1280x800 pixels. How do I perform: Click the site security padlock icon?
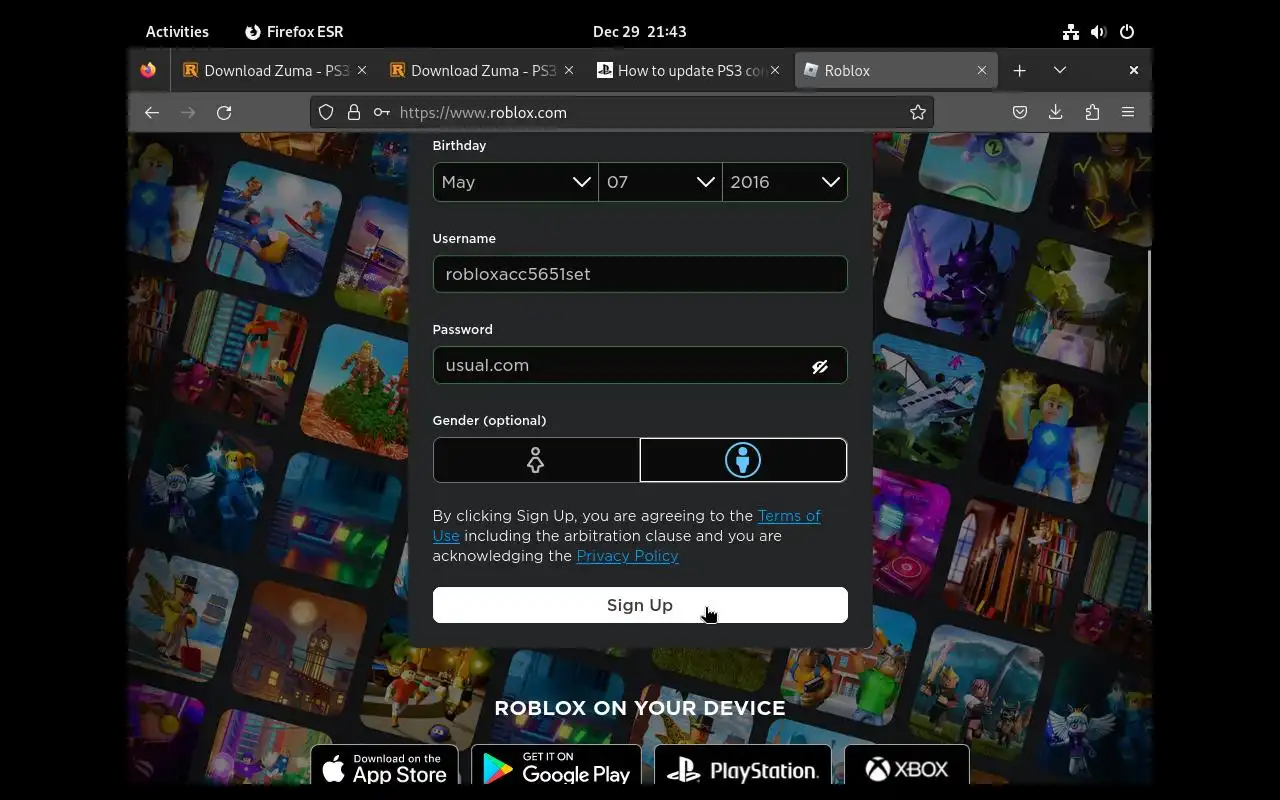pyautogui.click(x=353, y=112)
